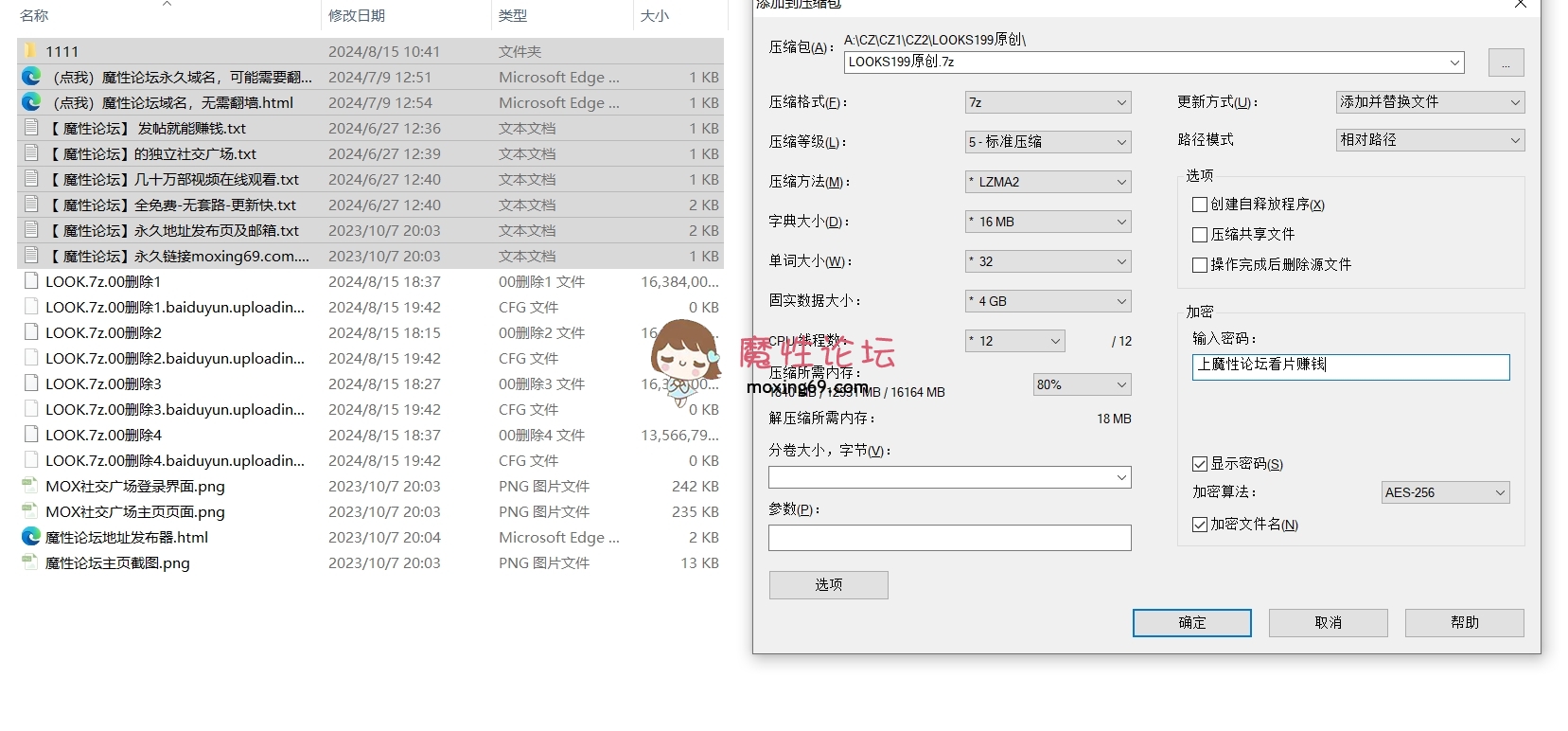This screenshot has height=731, width=1568.
Task: Open memory usage dropdown showing 80%
Action: [1083, 384]
